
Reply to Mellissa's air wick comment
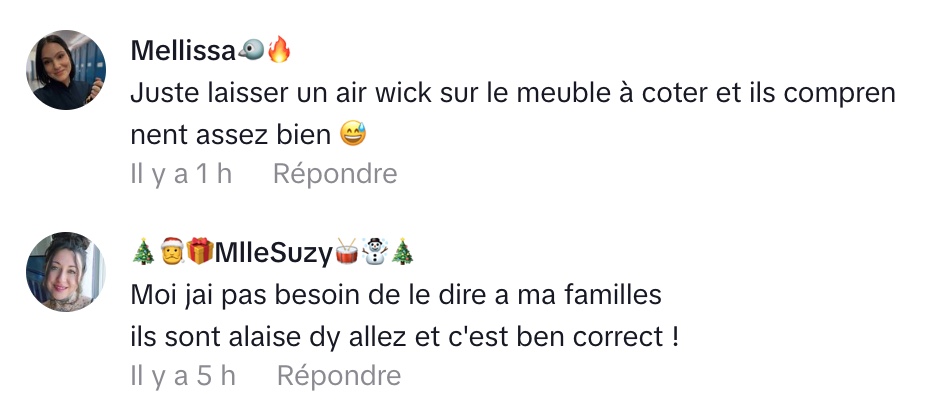(335, 174)
